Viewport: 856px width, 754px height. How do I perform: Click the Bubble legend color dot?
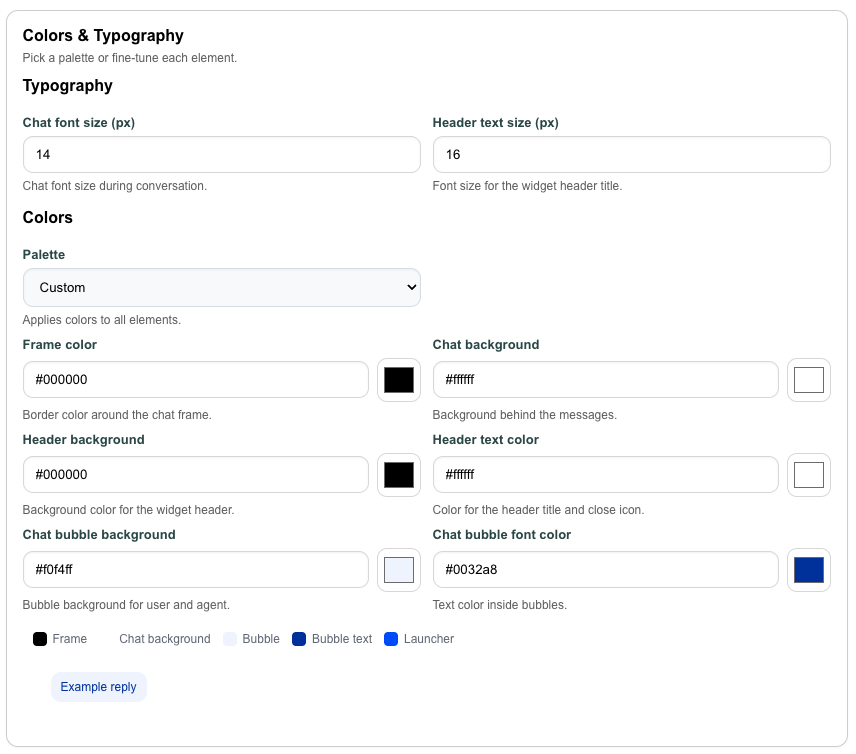click(230, 639)
